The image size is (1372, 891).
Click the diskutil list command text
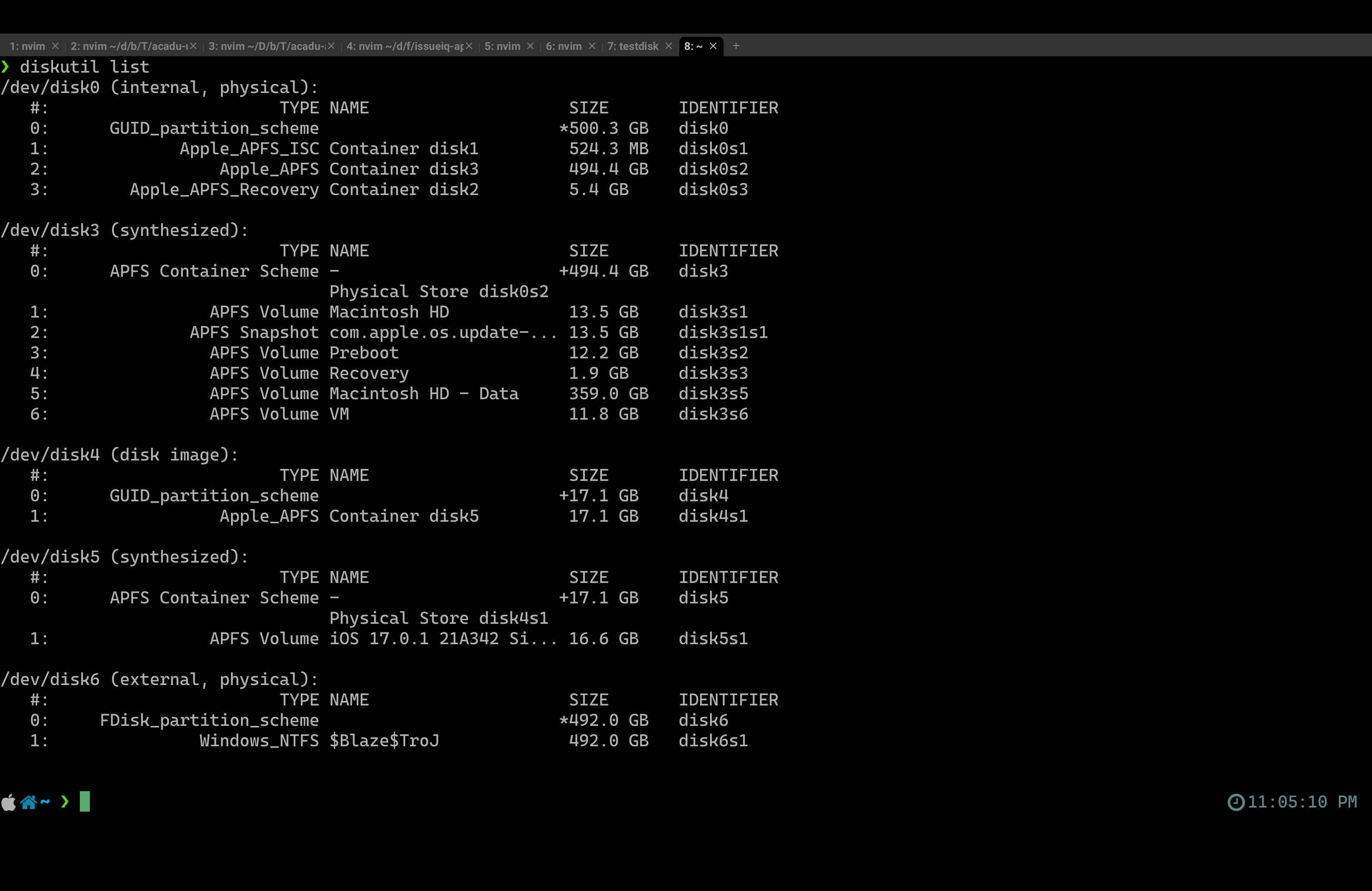click(84, 67)
